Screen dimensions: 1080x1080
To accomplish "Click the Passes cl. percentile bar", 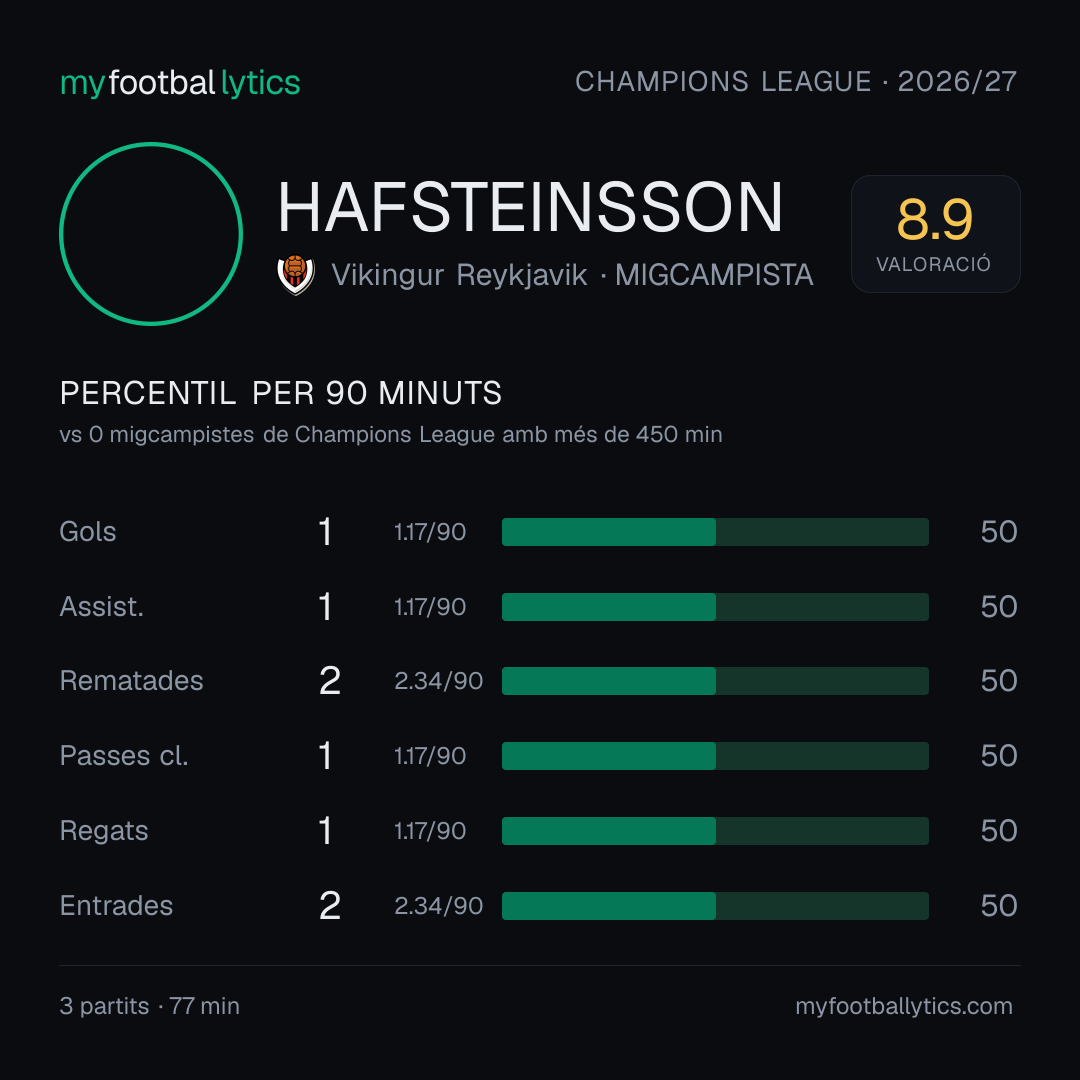I will (715, 756).
